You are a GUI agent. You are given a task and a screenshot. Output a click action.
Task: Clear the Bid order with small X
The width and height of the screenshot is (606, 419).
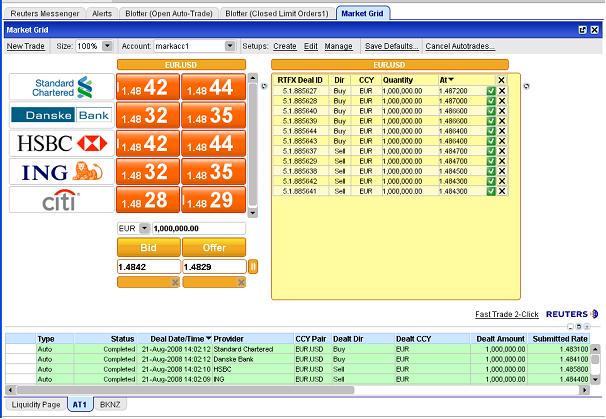tap(175, 283)
